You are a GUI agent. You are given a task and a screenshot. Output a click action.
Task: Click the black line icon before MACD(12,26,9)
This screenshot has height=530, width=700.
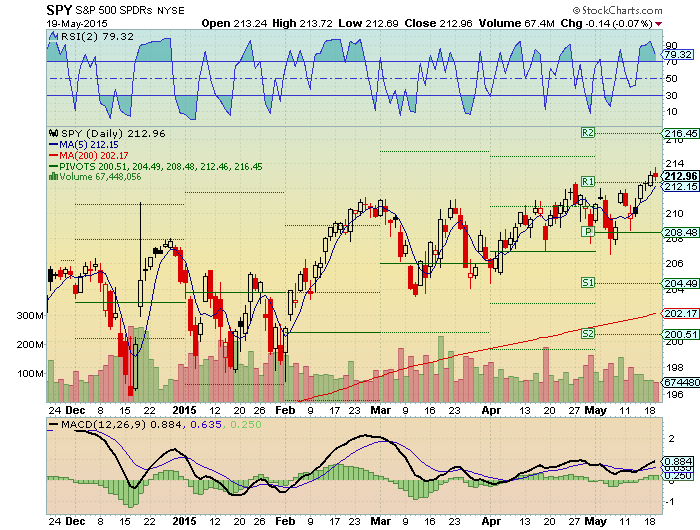53,425
